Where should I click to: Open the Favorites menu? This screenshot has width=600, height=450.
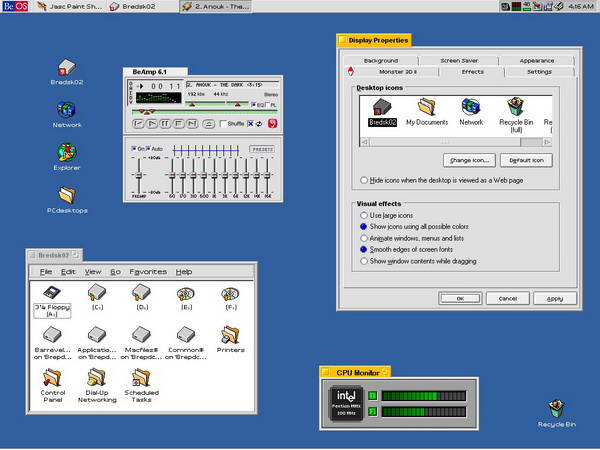(x=148, y=272)
